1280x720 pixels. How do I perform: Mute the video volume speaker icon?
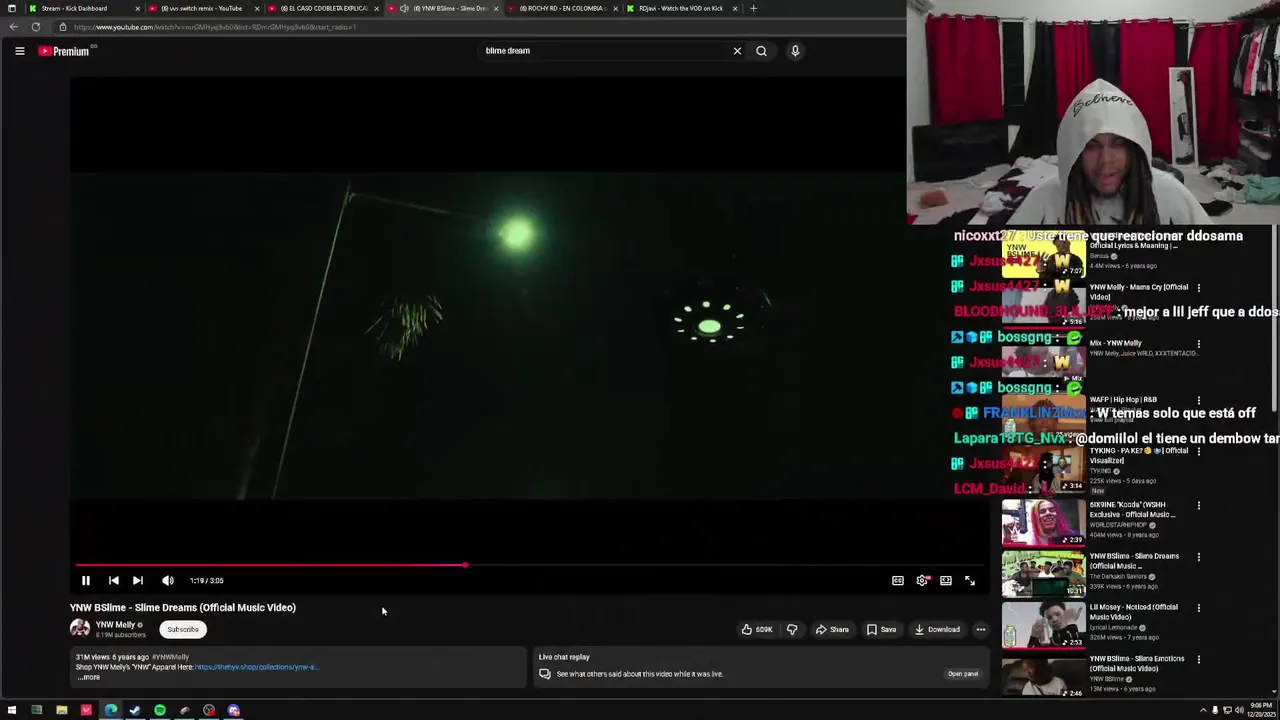[x=168, y=580]
